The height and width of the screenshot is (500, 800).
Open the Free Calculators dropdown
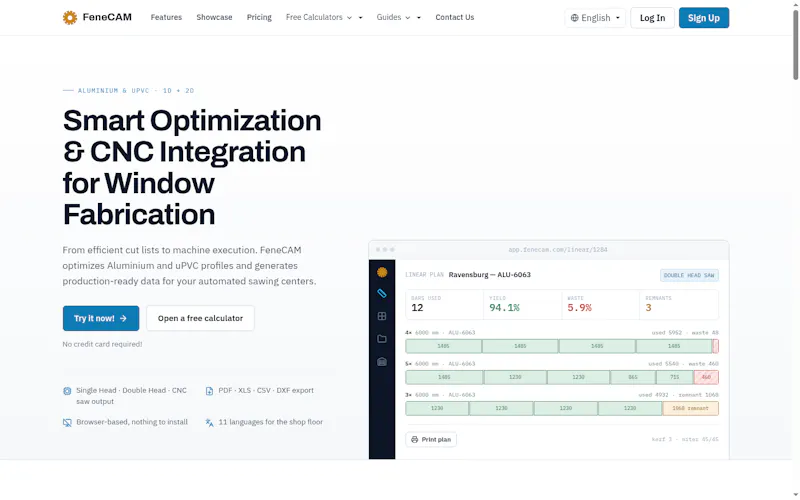tap(324, 17)
